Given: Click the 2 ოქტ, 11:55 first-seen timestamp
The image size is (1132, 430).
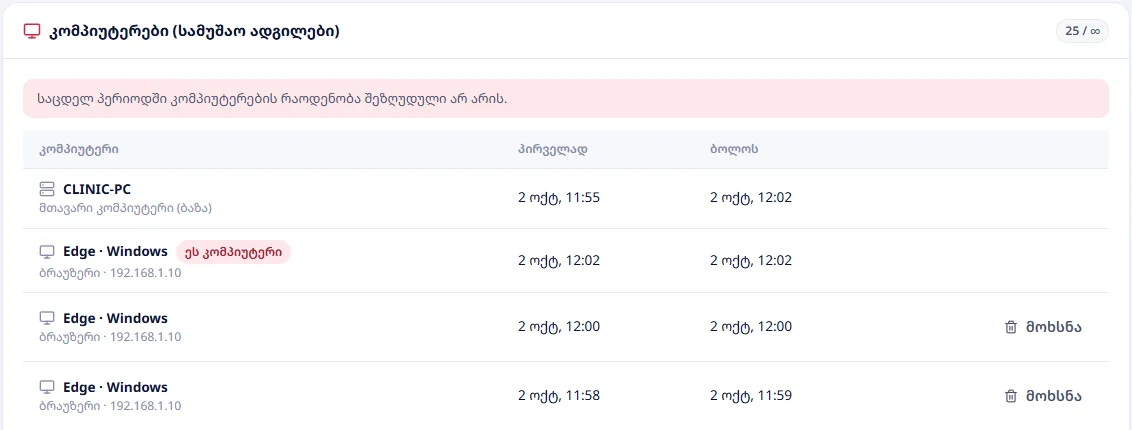Looking at the screenshot, I should click(x=559, y=197).
